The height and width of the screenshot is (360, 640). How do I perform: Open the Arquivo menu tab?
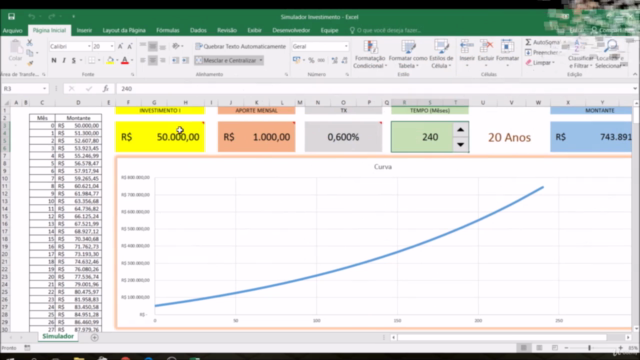point(13,30)
